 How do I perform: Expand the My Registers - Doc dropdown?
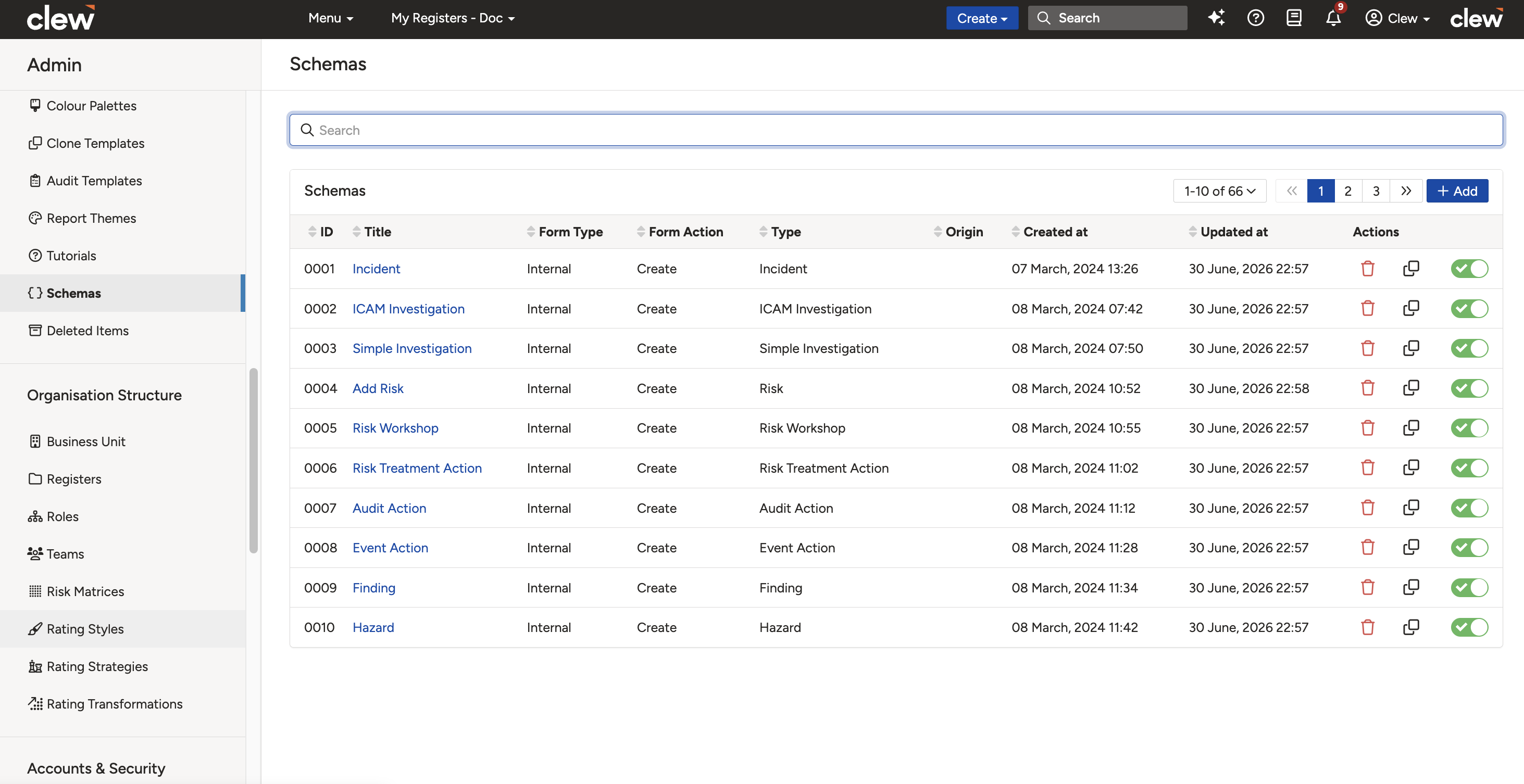click(453, 18)
